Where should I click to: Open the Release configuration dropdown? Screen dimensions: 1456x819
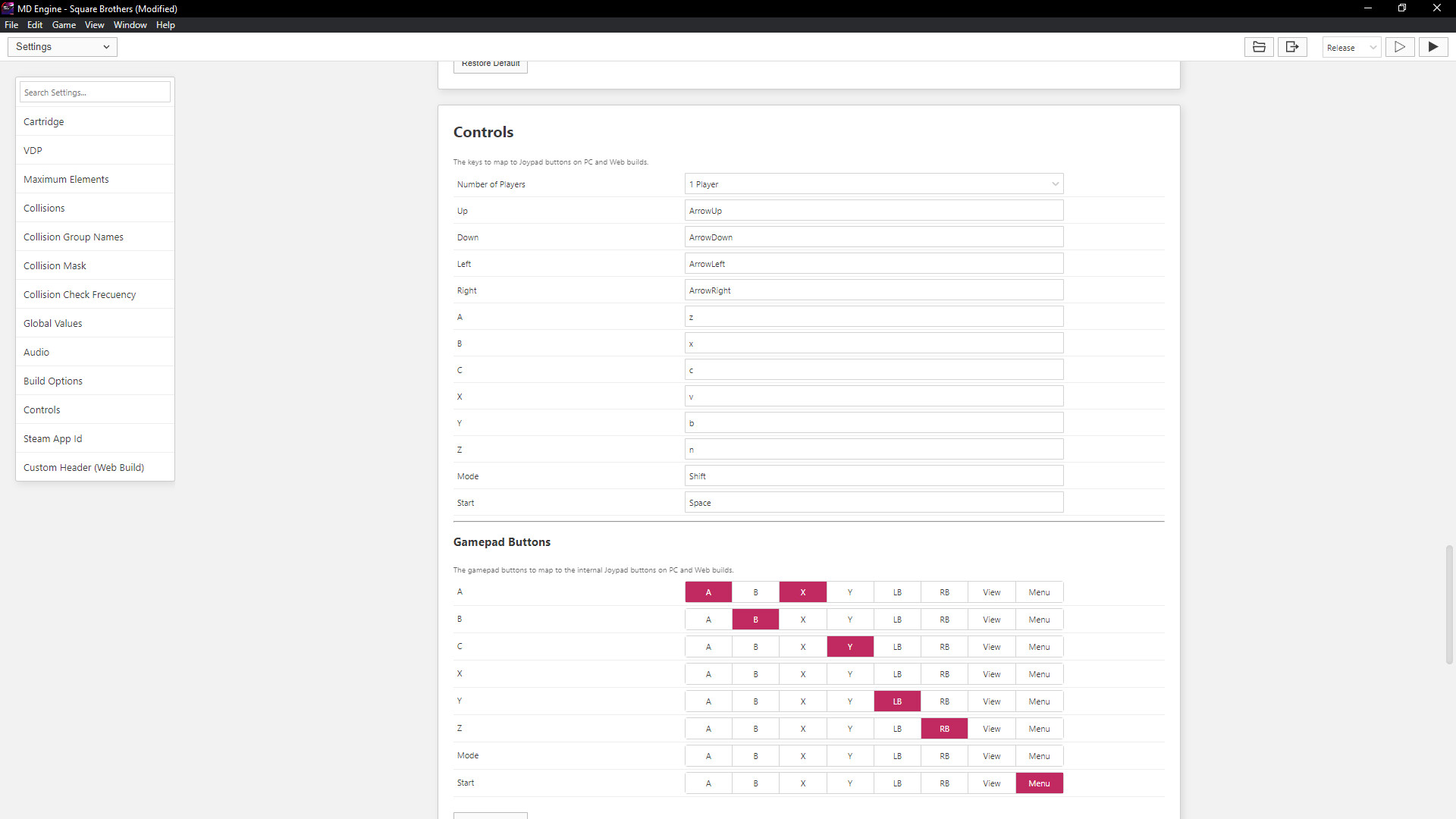(x=1351, y=46)
